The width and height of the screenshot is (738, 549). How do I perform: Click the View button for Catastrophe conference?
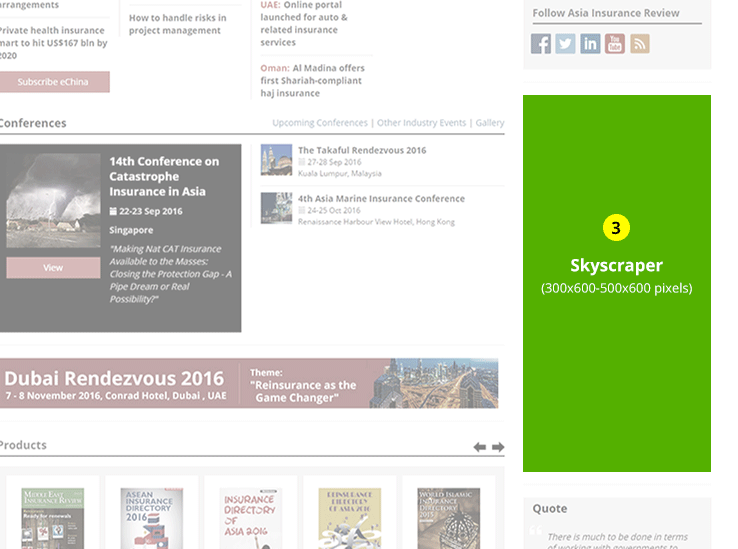click(x=53, y=267)
